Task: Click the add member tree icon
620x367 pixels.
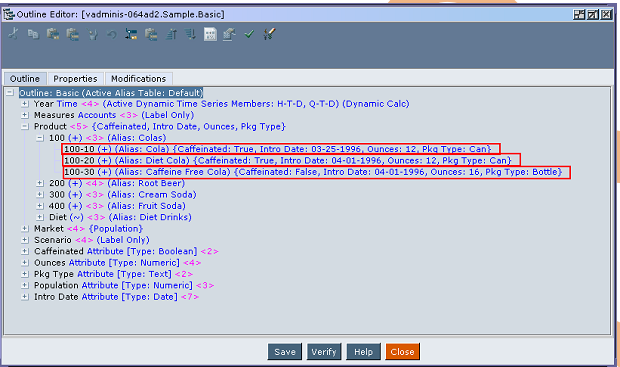Action: tap(131, 34)
